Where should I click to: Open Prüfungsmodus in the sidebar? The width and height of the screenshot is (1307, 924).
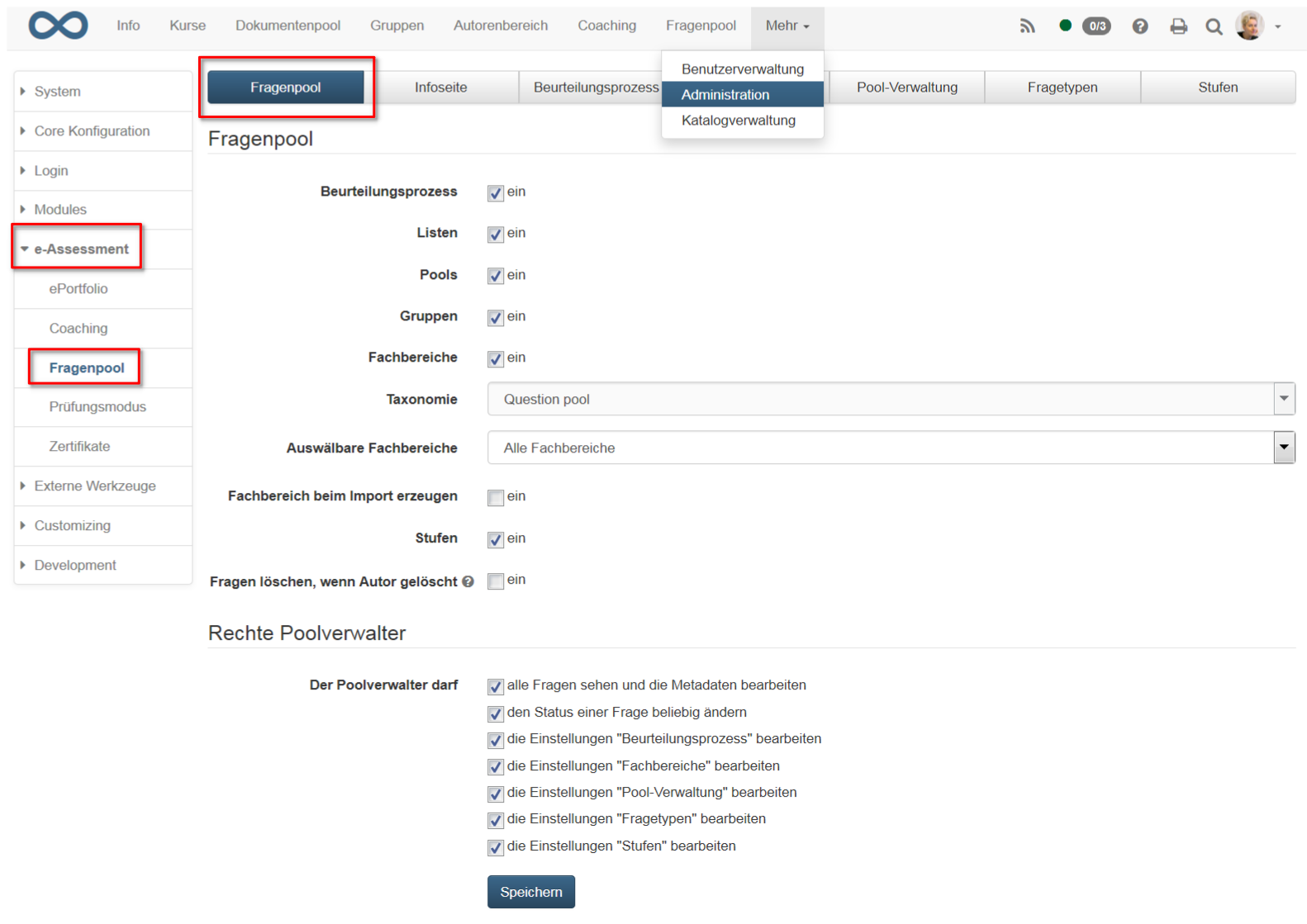click(97, 407)
